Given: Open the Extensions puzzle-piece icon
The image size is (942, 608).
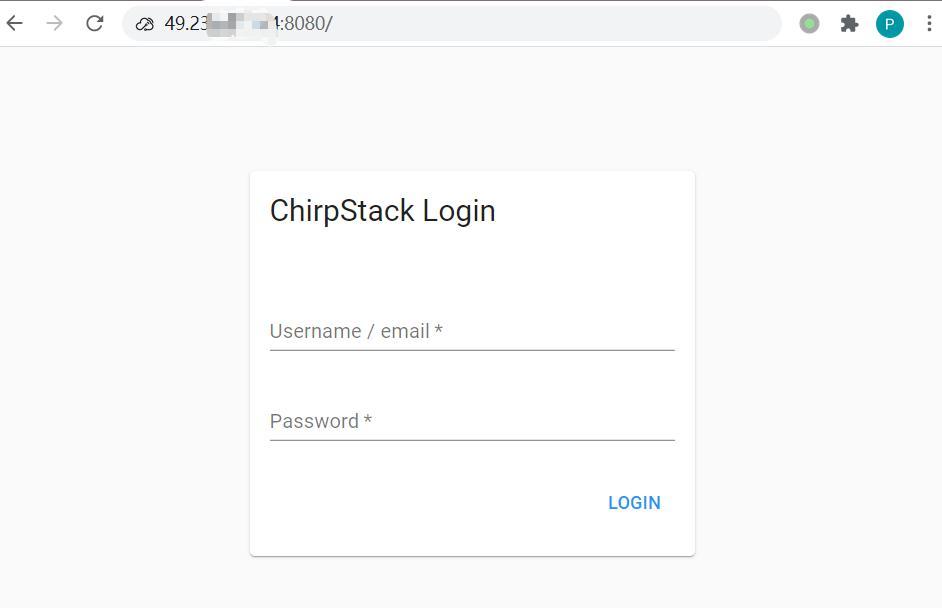Looking at the screenshot, I should [849, 23].
